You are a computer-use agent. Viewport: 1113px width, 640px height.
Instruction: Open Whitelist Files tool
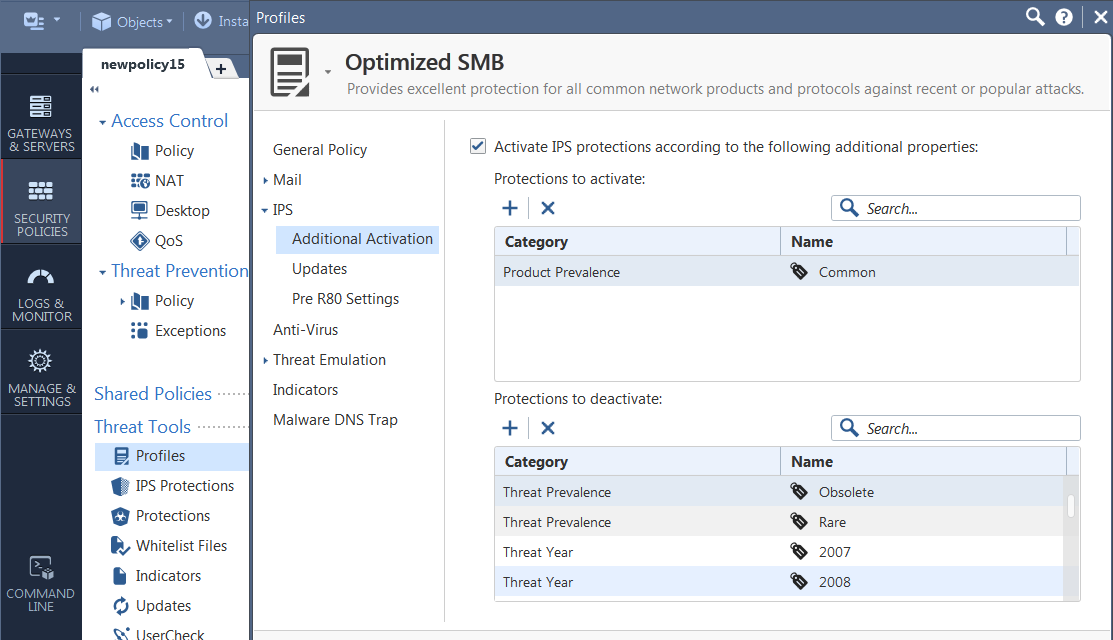coord(169,546)
